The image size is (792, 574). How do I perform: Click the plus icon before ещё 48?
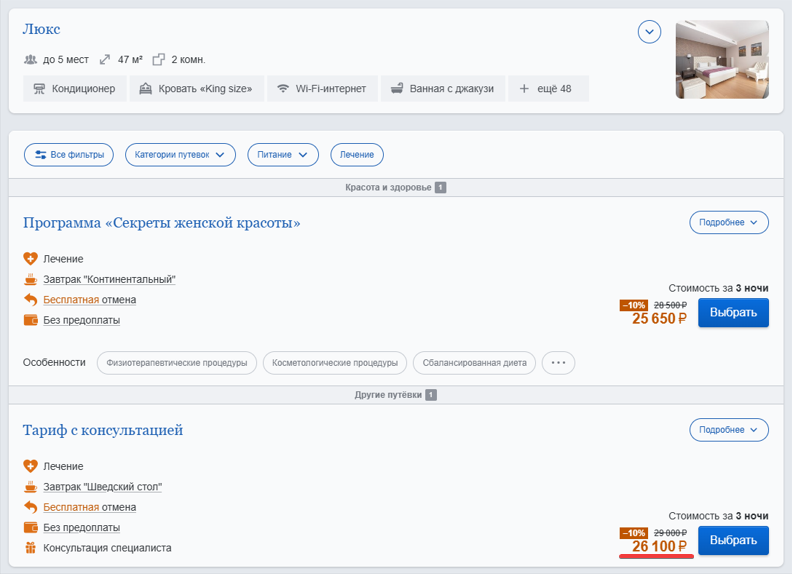pyautogui.click(x=524, y=89)
